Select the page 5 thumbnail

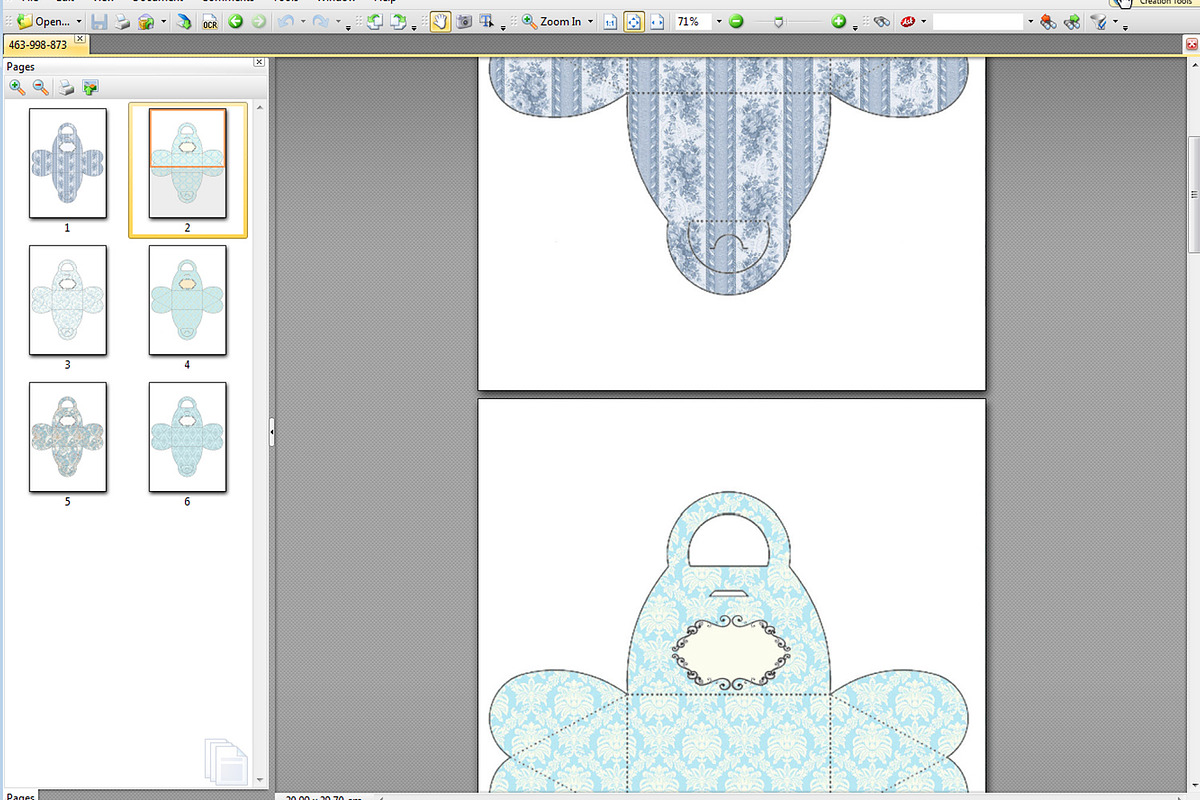click(x=68, y=437)
